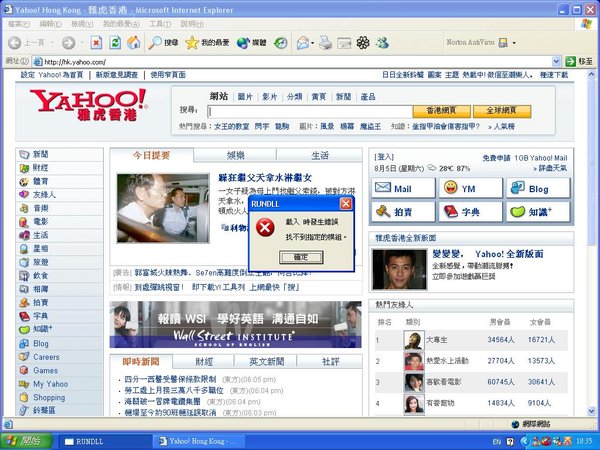Click the Games icon in left sidebar

click(24, 370)
